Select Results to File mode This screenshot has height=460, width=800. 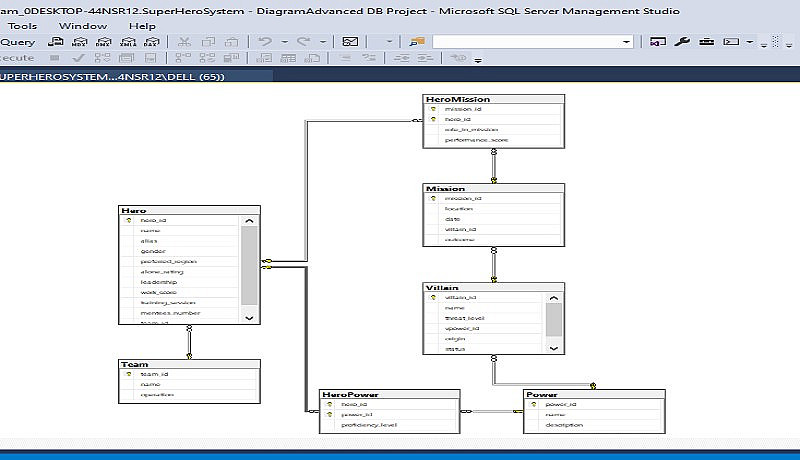312,58
